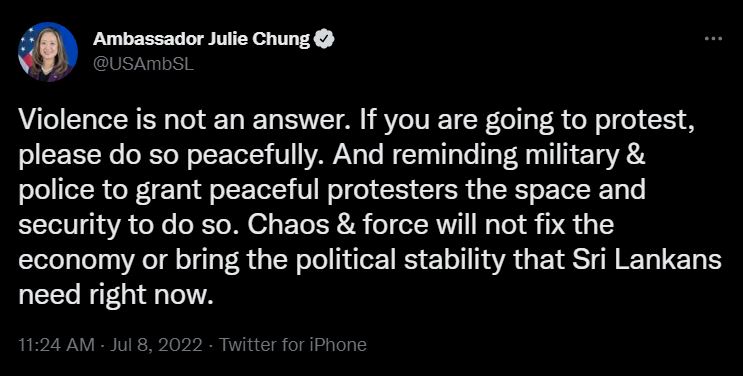The width and height of the screenshot is (743, 376).
Task: Click the ampersand after the word military
Action: tap(636, 156)
